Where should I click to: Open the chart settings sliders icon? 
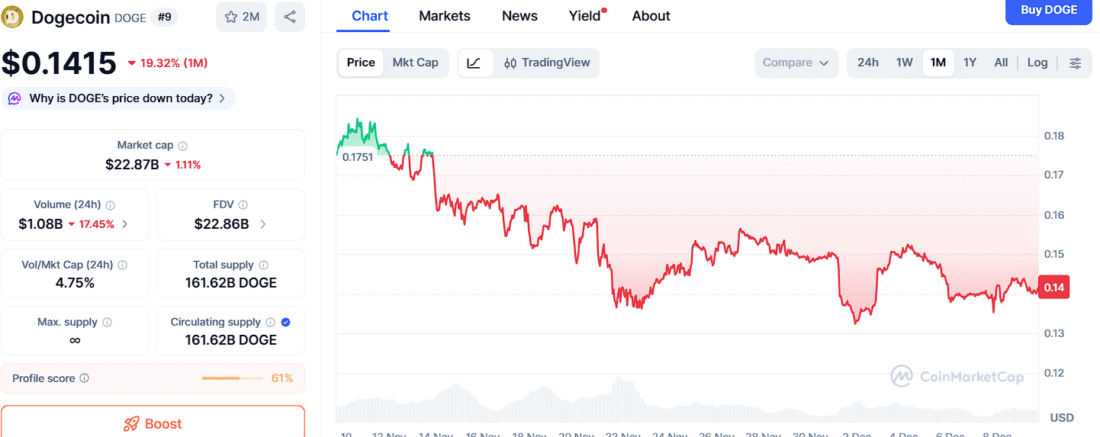coord(1075,62)
